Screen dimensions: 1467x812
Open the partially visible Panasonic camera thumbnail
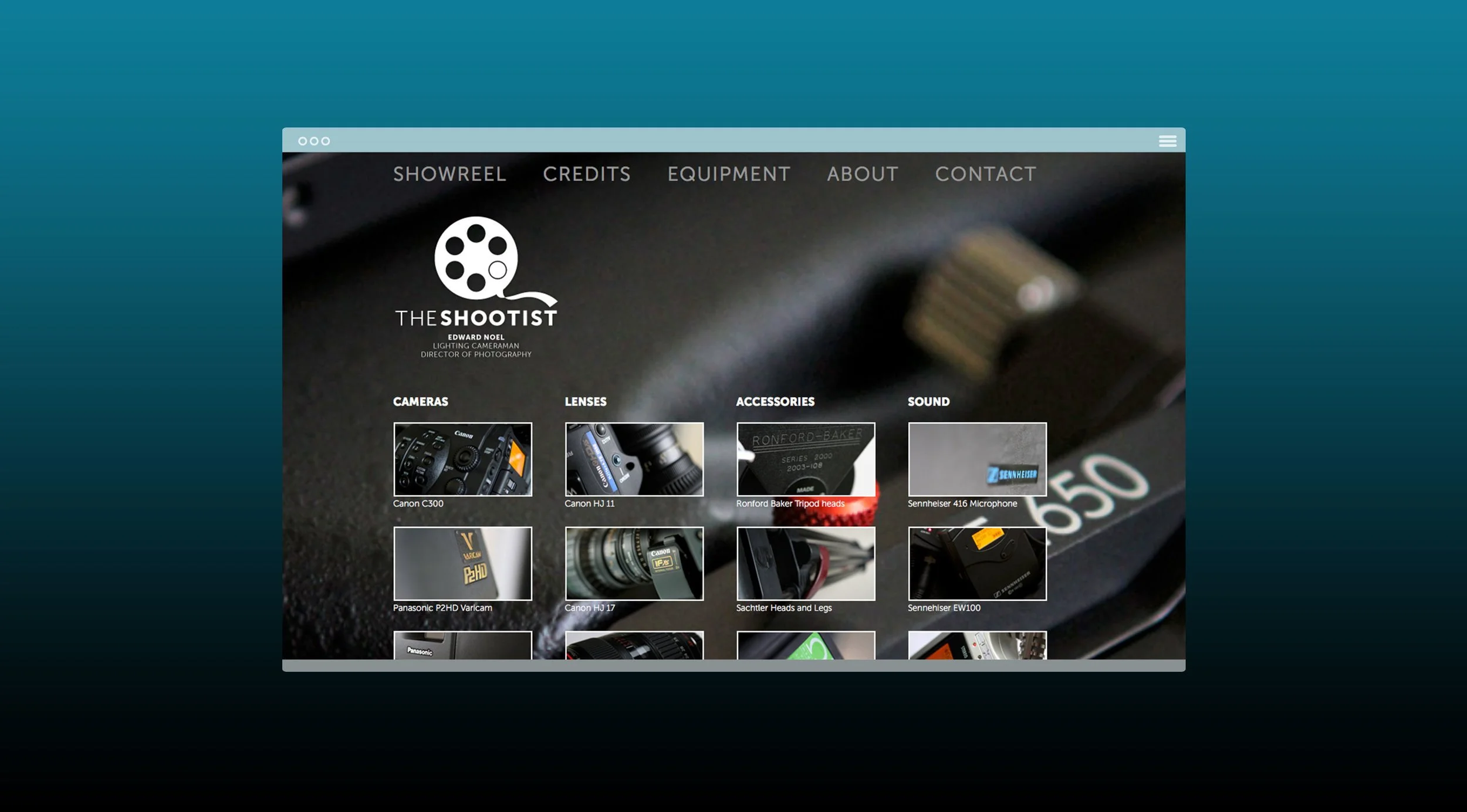tap(462, 645)
